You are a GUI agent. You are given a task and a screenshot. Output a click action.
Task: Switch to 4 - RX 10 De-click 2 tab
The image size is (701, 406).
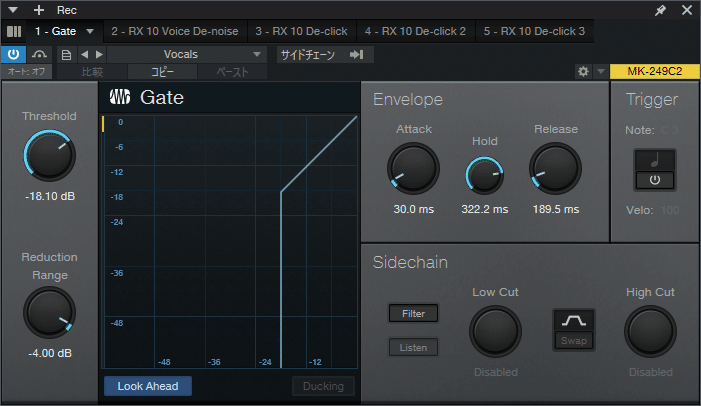(x=415, y=31)
